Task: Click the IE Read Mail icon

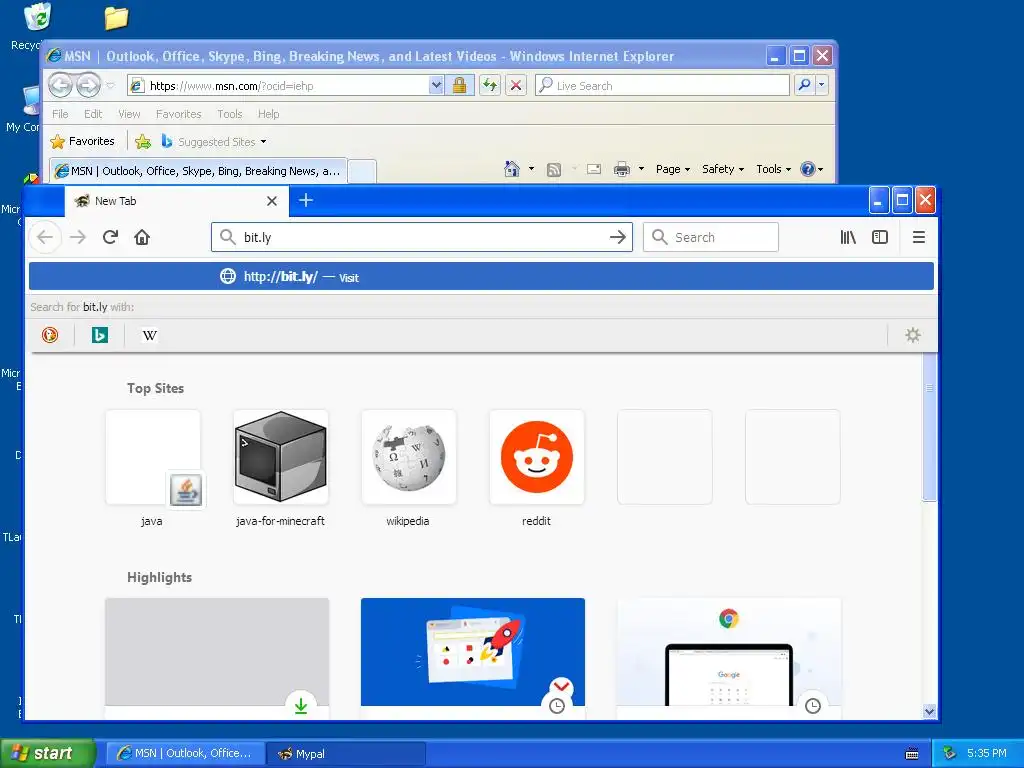Action: pyautogui.click(x=594, y=169)
